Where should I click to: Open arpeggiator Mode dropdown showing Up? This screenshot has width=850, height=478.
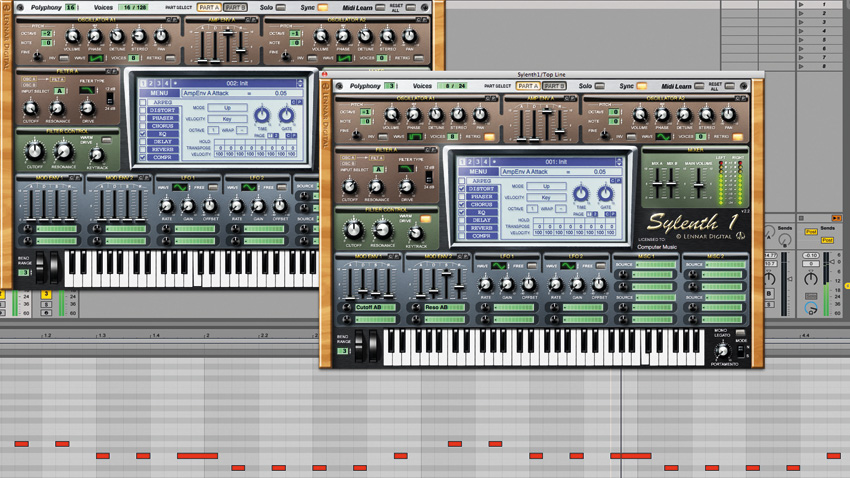546,186
